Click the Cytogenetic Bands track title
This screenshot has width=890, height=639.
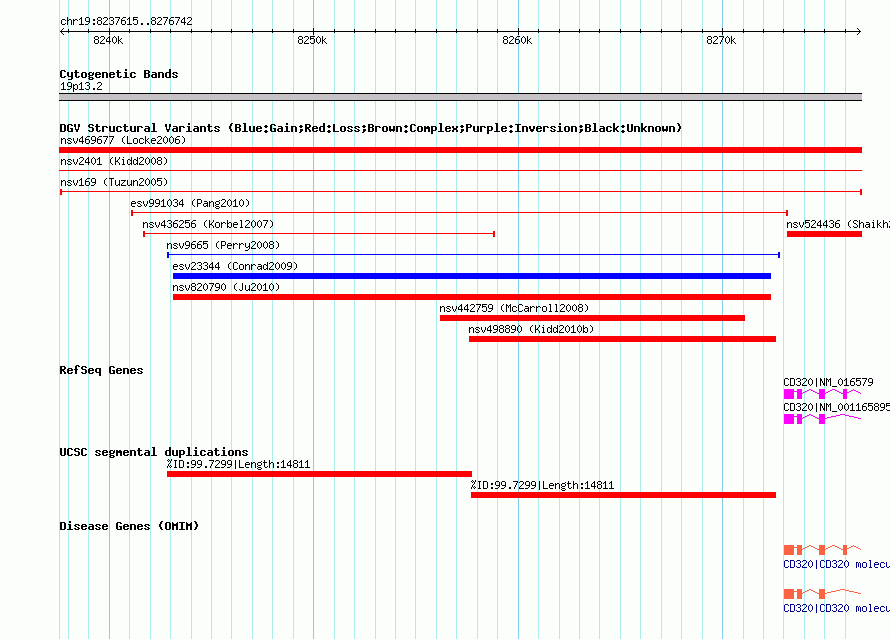pos(119,74)
